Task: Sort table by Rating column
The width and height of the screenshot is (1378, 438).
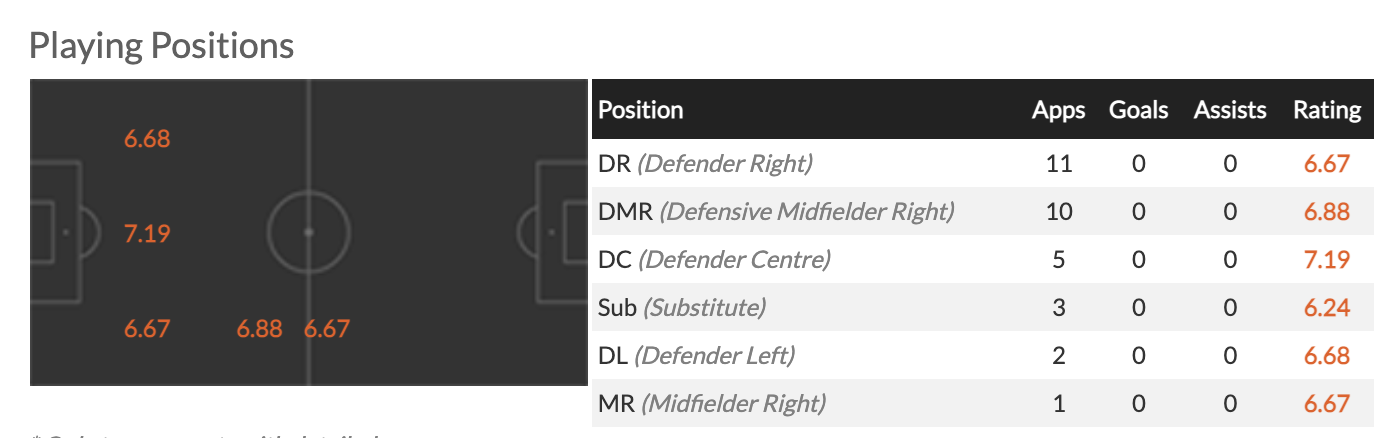Action: click(x=1327, y=110)
